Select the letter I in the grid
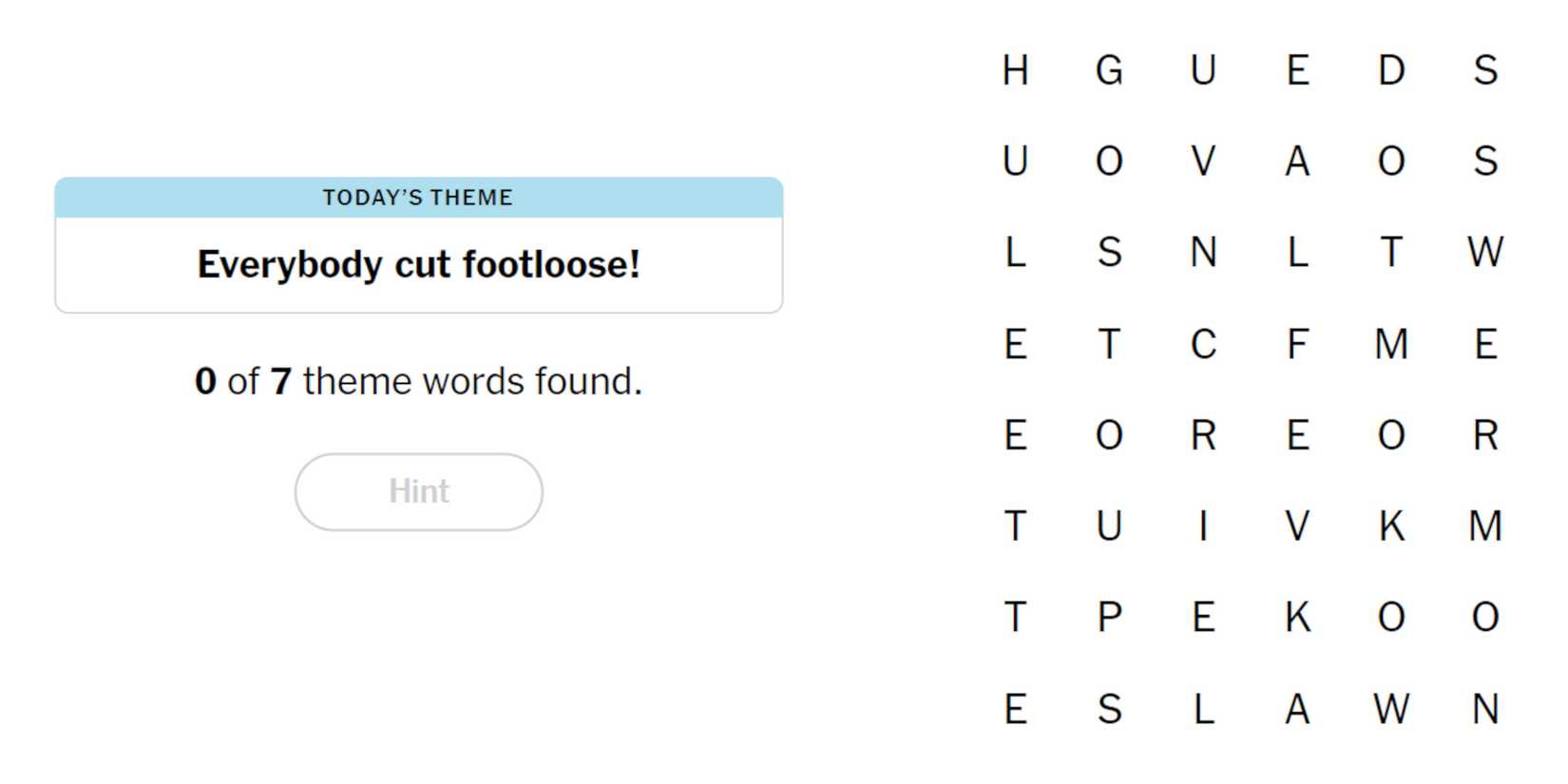This screenshot has height=784, width=1568. (1203, 526)
